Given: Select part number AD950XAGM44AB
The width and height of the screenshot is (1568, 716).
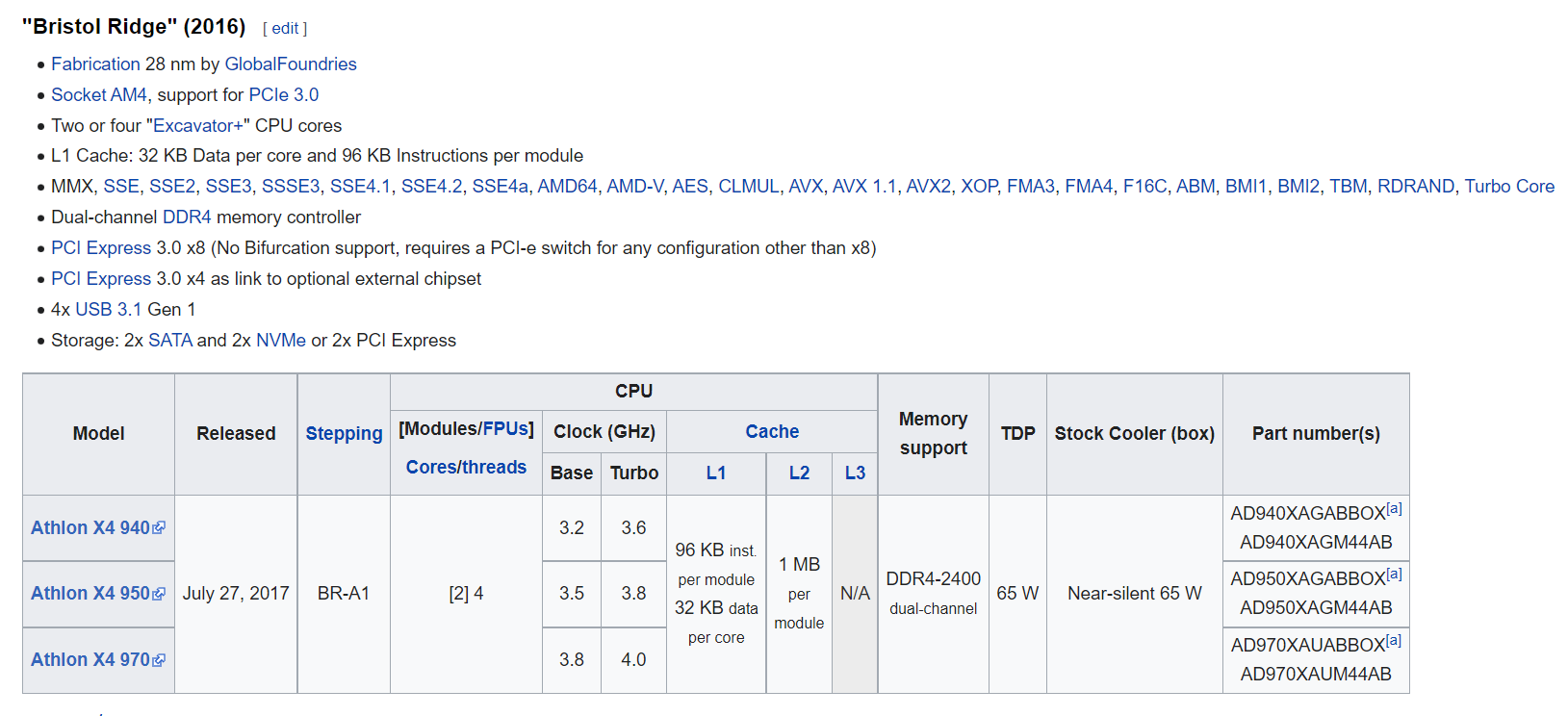Looking at the screenshot, I should pos(1316,607).
